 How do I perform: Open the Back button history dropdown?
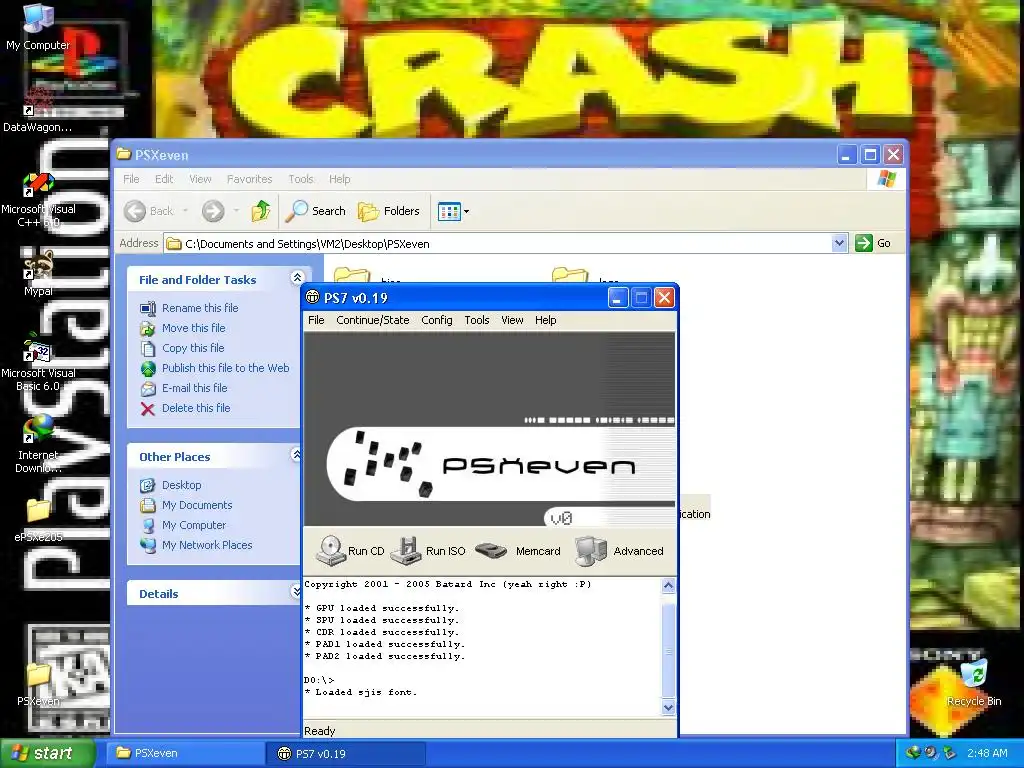(x=185, y=211)
